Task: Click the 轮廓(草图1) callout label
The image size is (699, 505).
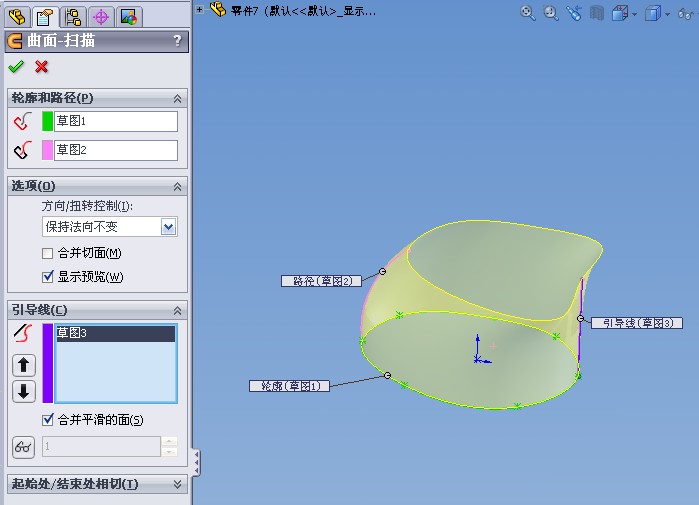Action: click(289, 386)
